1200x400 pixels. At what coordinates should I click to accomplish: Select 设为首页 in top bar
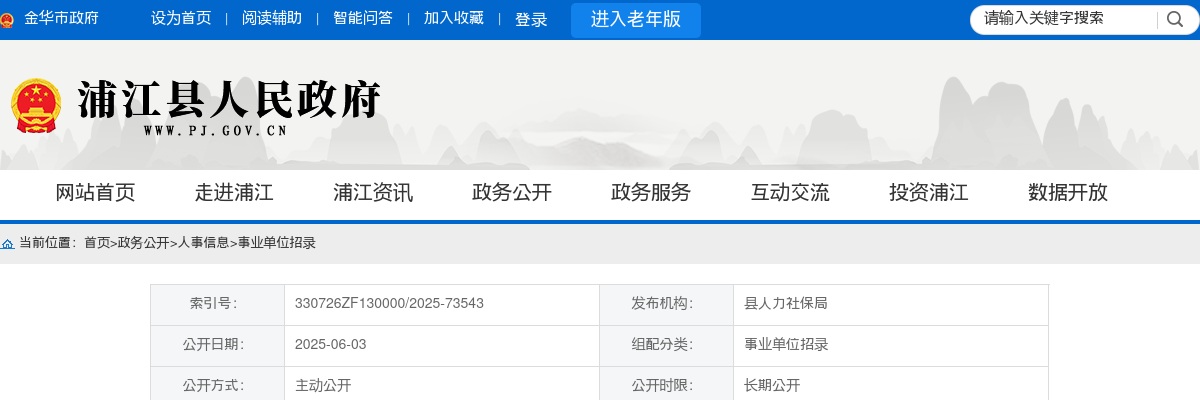pyautogui.click(x=181, y=19)
